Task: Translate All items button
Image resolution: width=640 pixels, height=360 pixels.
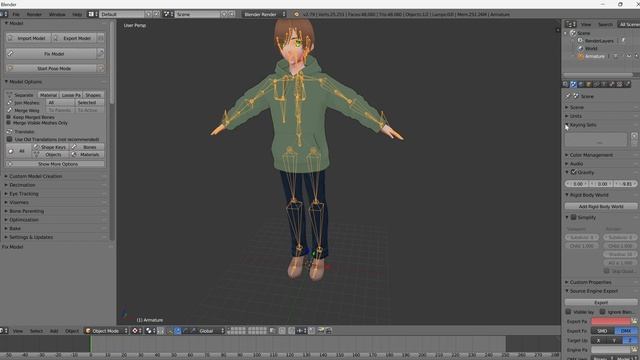Action: point(18,151)
